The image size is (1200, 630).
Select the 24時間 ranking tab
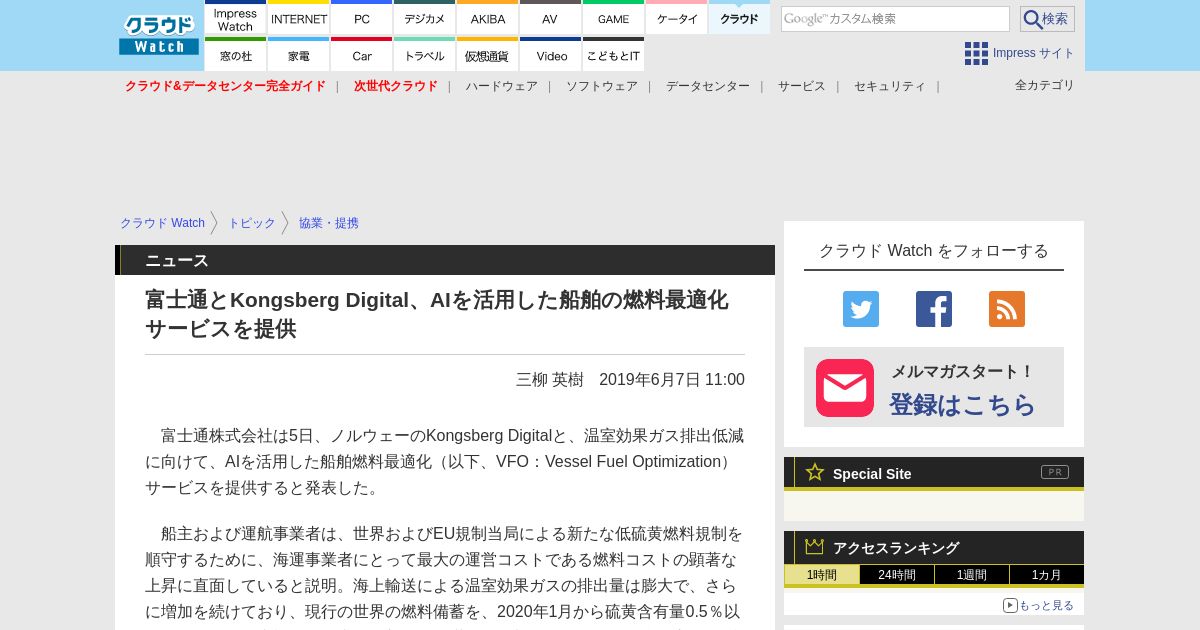click(897, 575)
